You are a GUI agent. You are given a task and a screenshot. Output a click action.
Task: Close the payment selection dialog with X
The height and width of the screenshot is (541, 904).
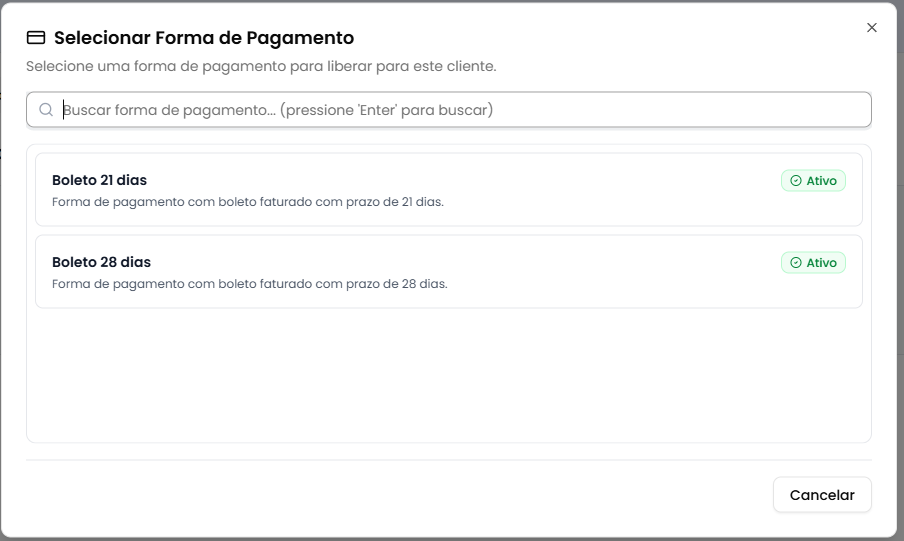click(872, 28)
